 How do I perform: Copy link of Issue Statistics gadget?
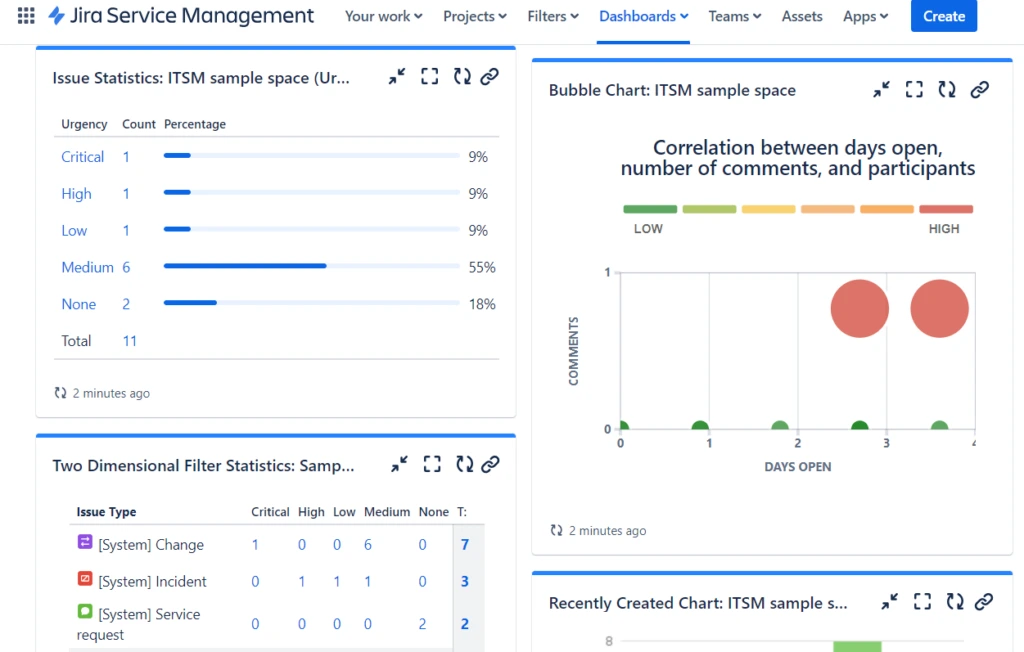[x=490, y=76]
